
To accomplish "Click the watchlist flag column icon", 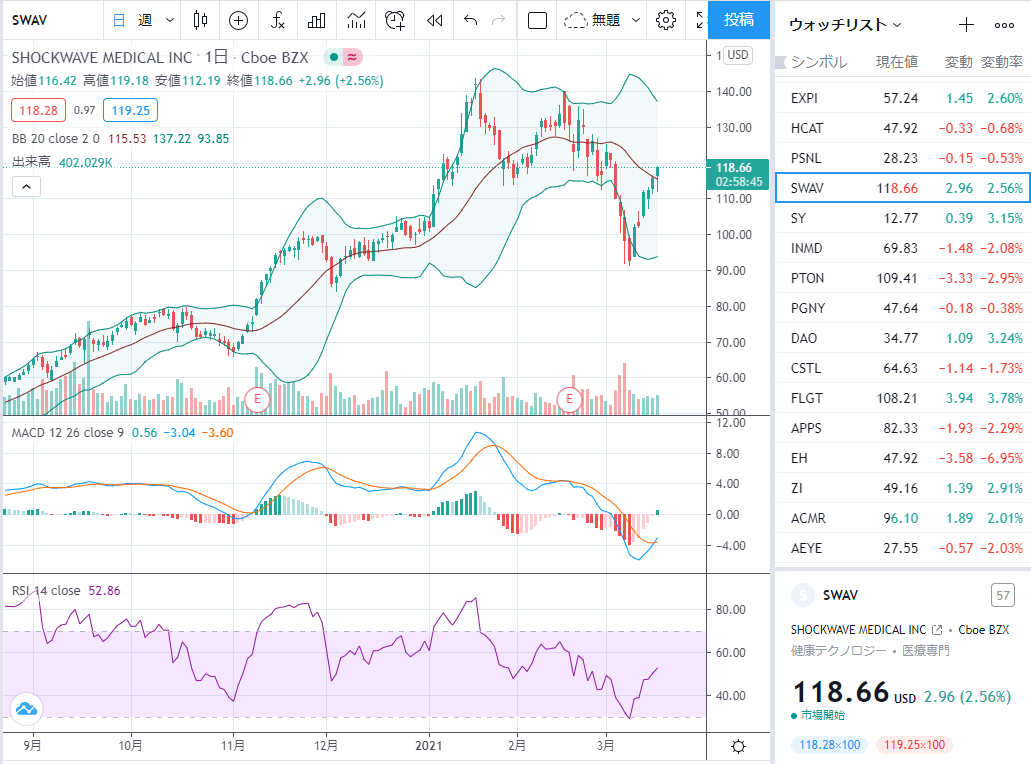I will [x=781, y=62].
